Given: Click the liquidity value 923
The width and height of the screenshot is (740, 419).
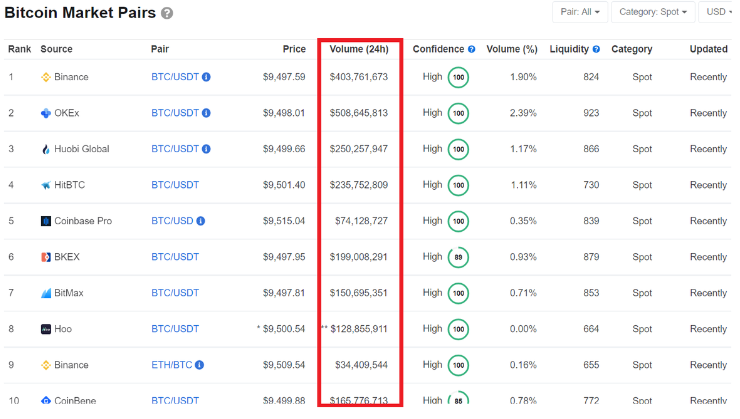Looking at the screenshot, I should point(591,113).
